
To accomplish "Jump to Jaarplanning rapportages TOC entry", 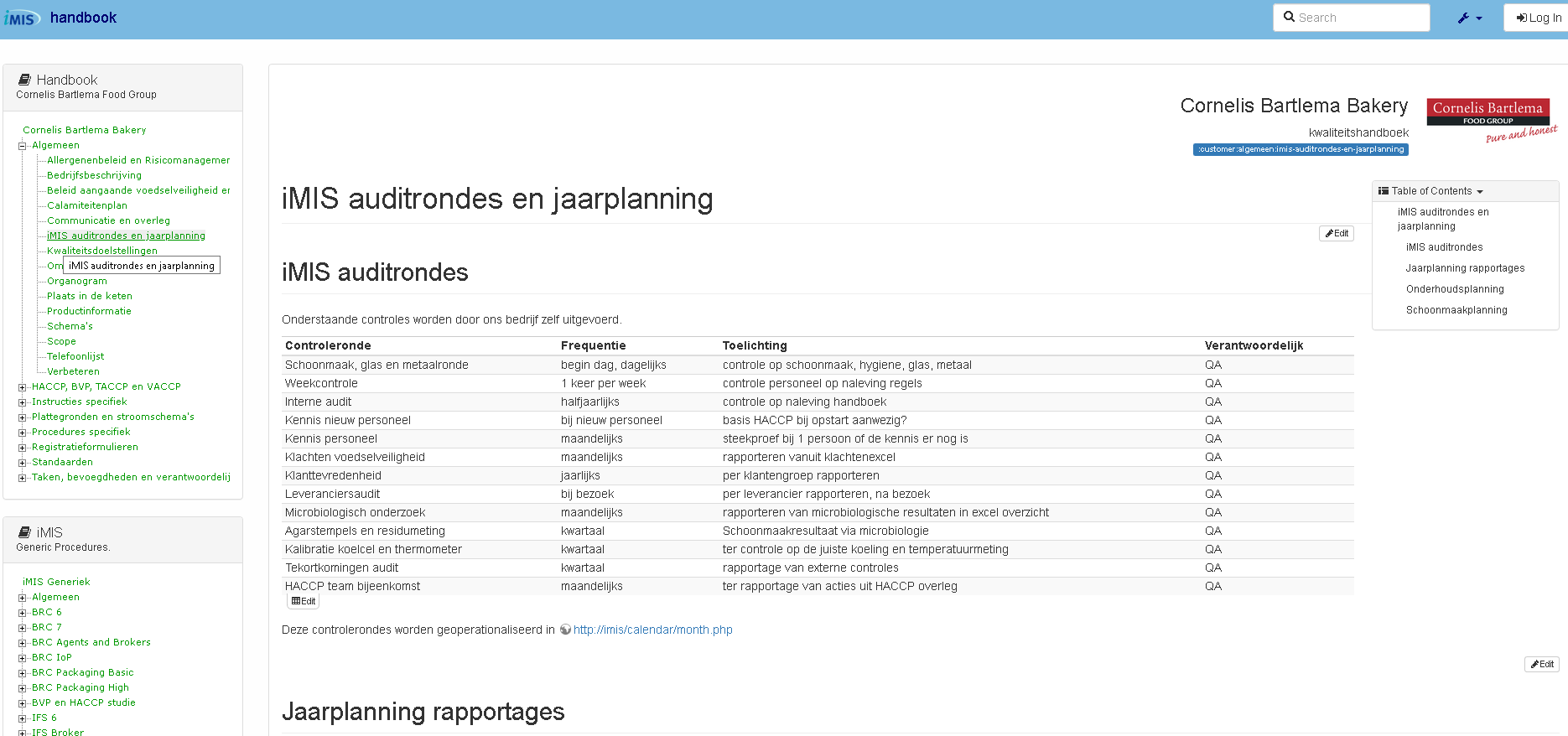I will tap(1465, 268).
